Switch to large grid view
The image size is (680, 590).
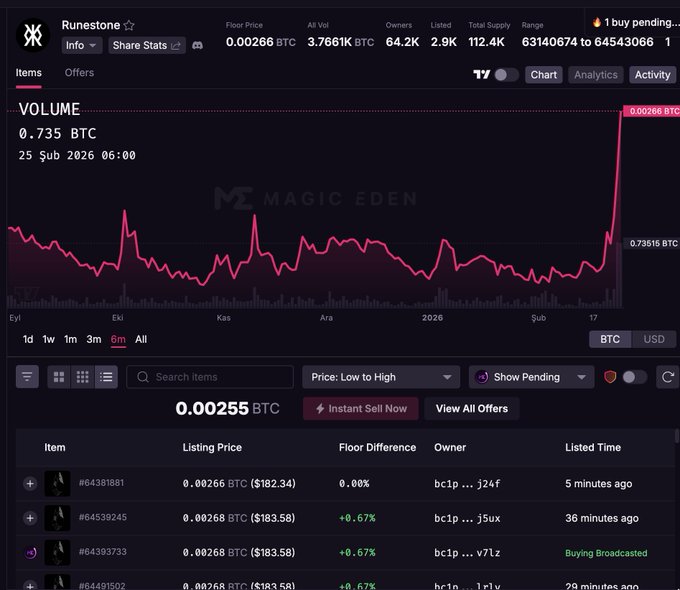[x=59, y=377]
